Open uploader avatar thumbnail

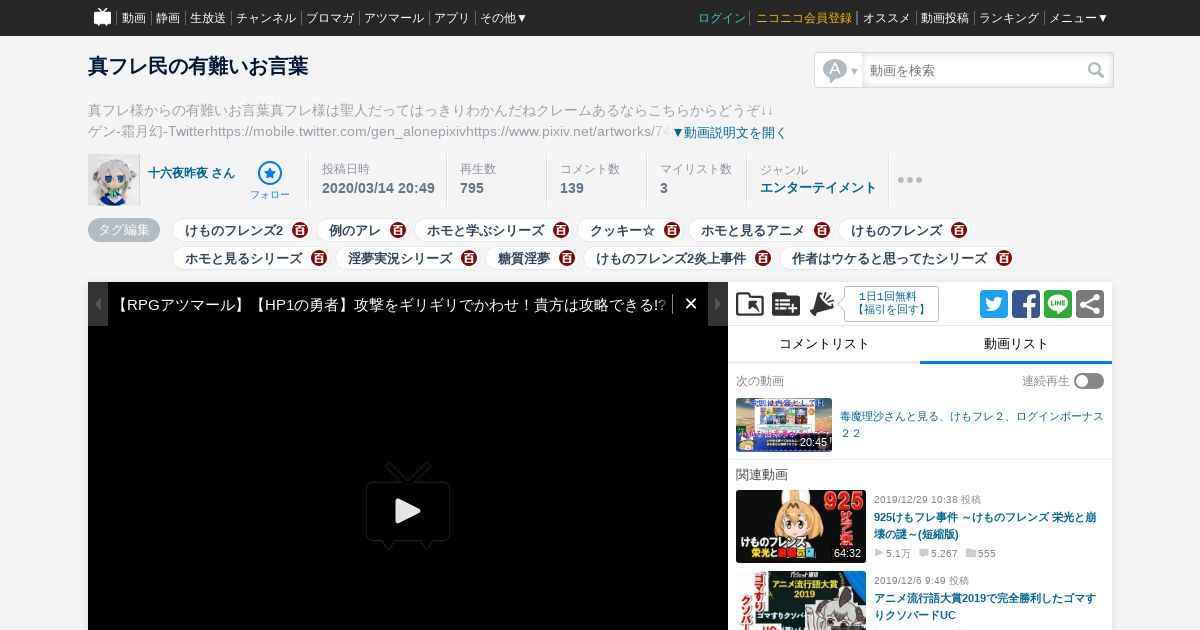114,180
